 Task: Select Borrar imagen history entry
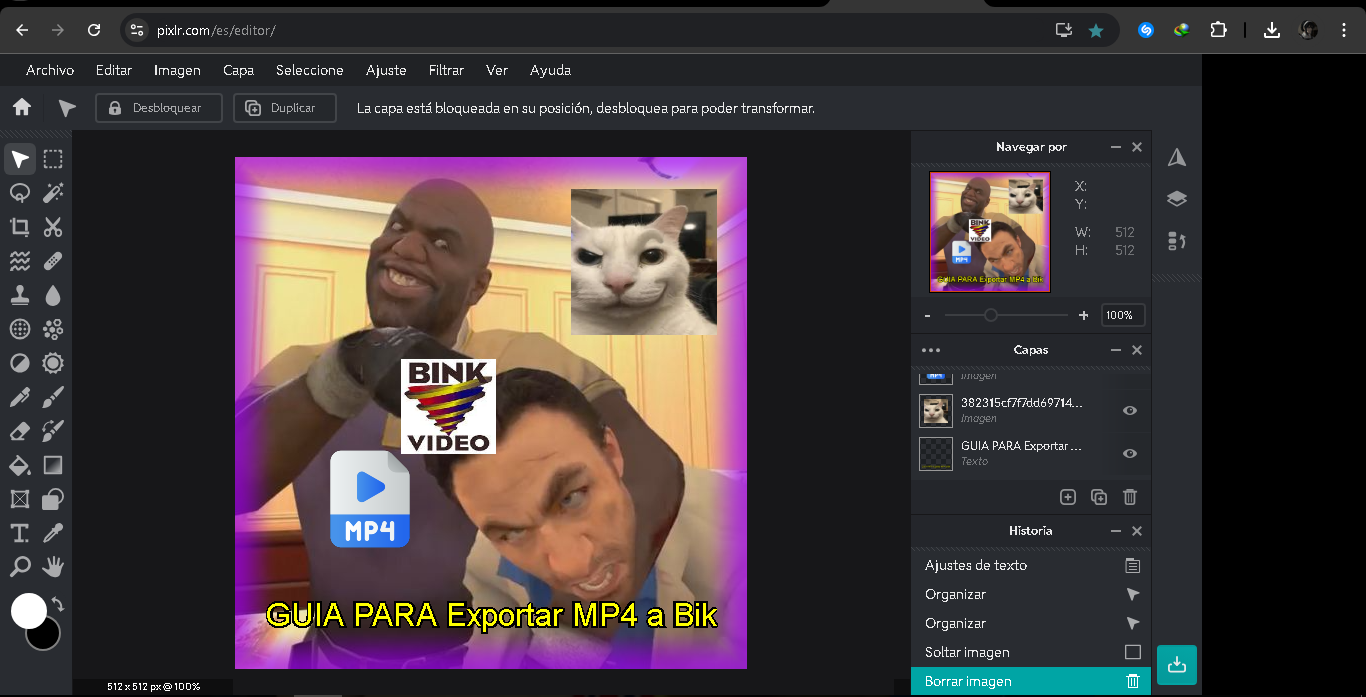pyautogui.click(x=1031, y=681)
